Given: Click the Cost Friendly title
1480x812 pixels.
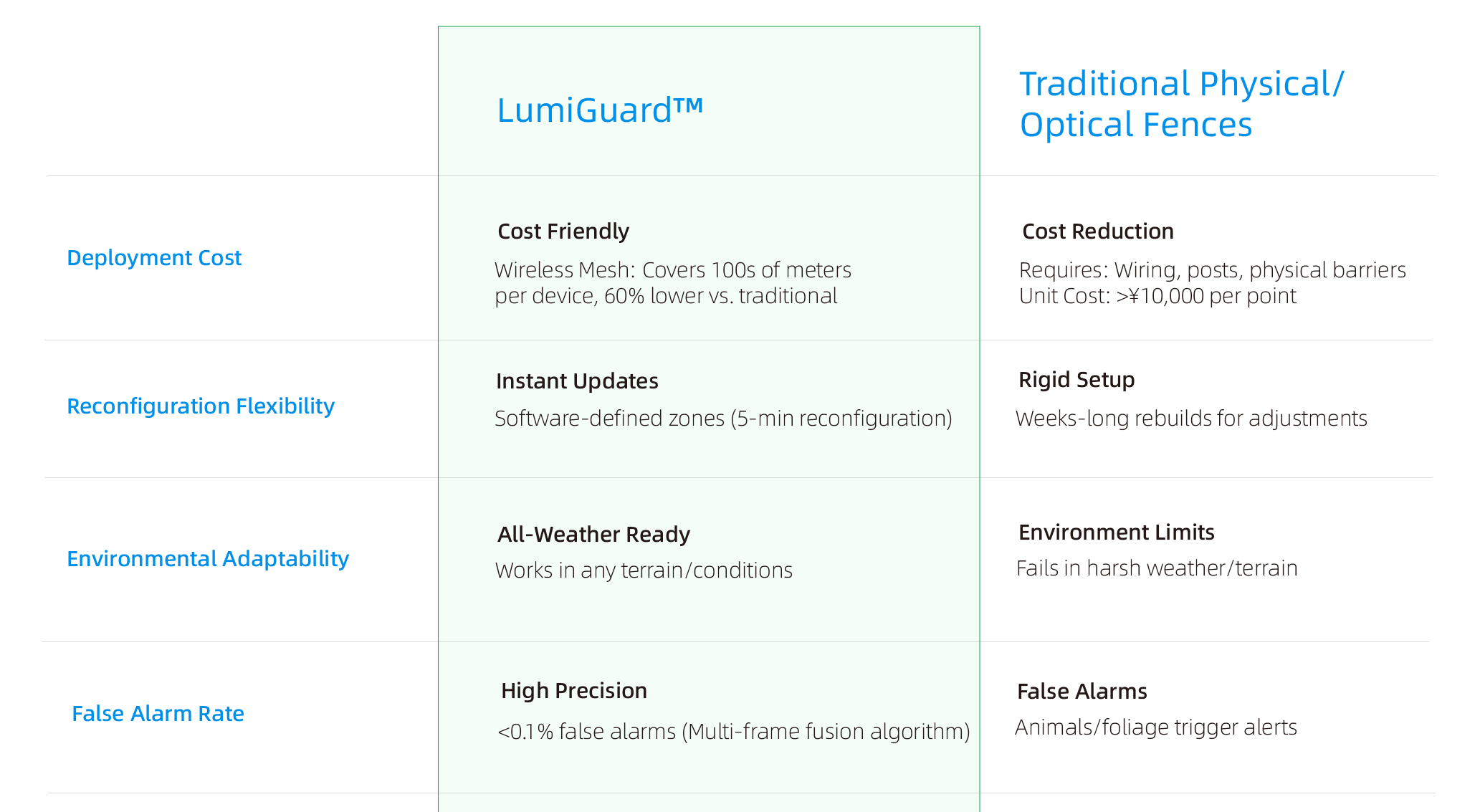Looking at the screenshot, I should [x=563, y=231].
